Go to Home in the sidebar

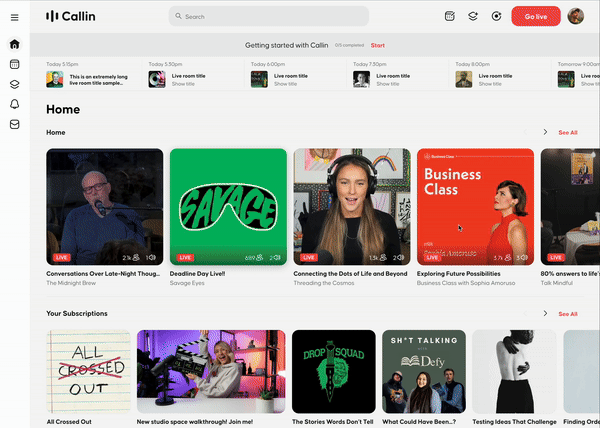15,44
